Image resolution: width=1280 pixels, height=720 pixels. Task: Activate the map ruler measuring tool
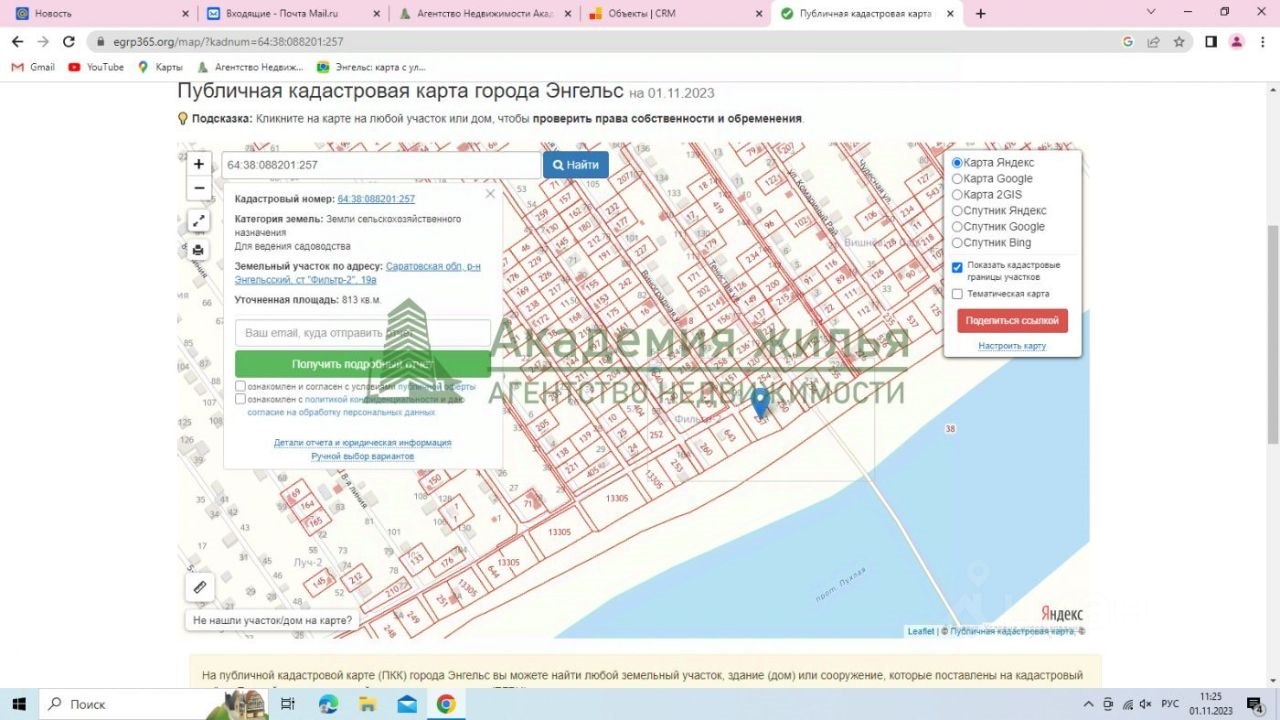tap(200, 587)
